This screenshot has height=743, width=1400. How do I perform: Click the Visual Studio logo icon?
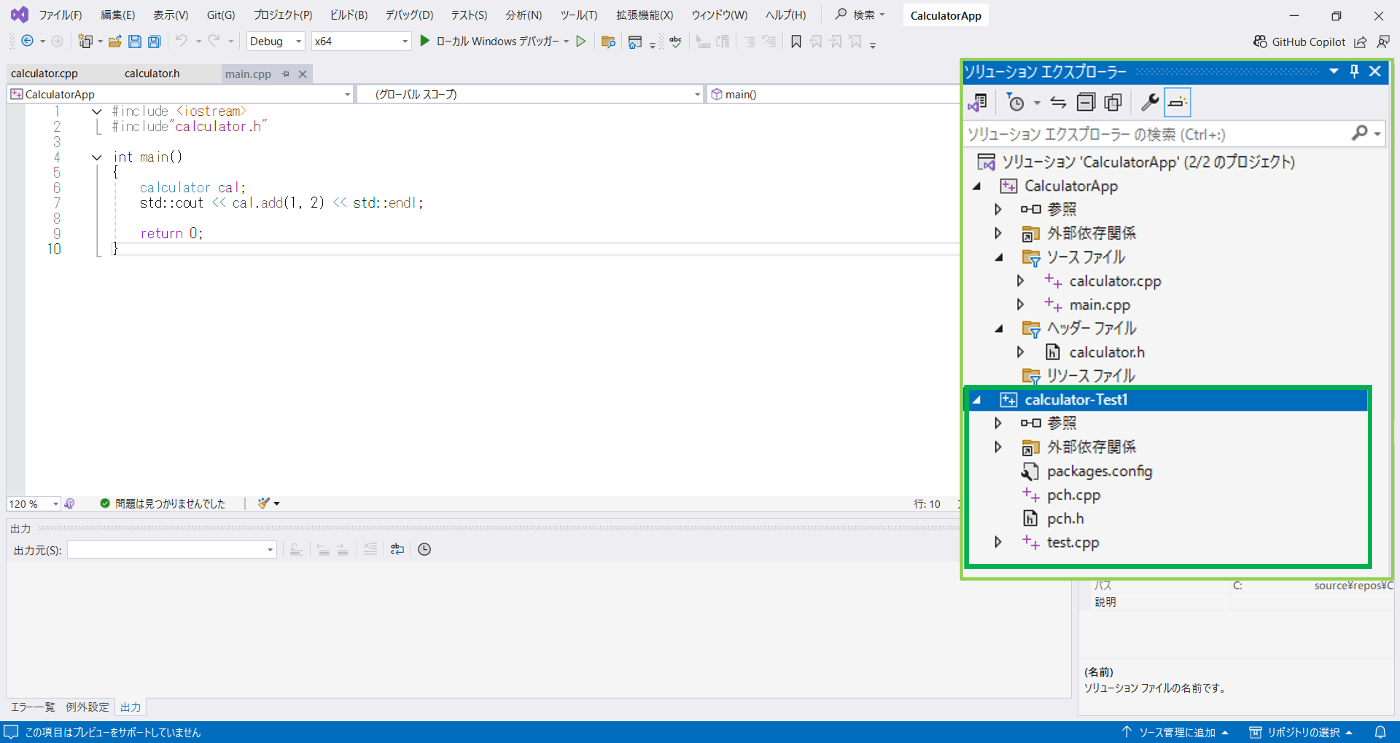tap(19, 15)
